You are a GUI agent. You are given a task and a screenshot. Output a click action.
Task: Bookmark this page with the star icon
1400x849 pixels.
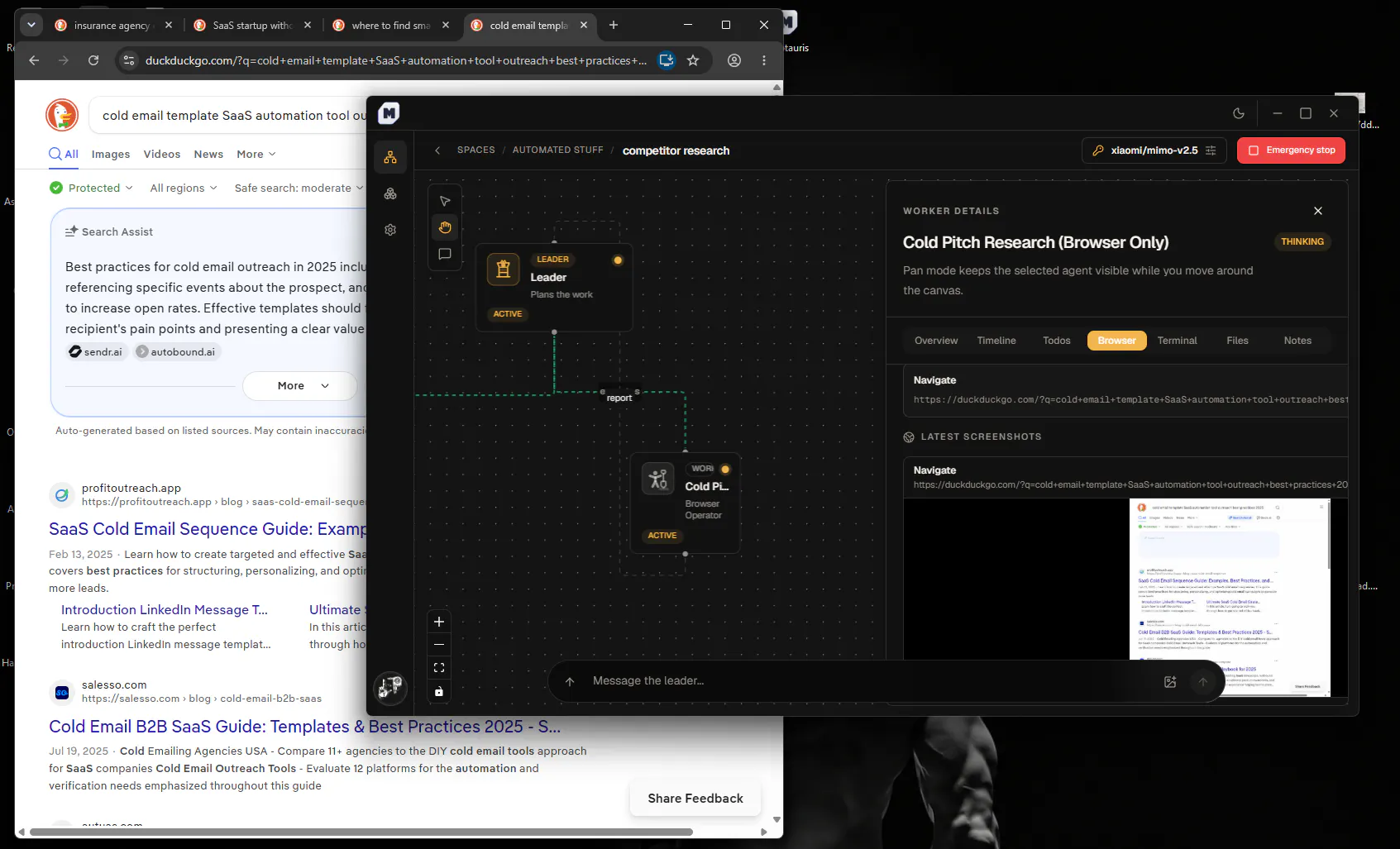[x=693, y=60]
